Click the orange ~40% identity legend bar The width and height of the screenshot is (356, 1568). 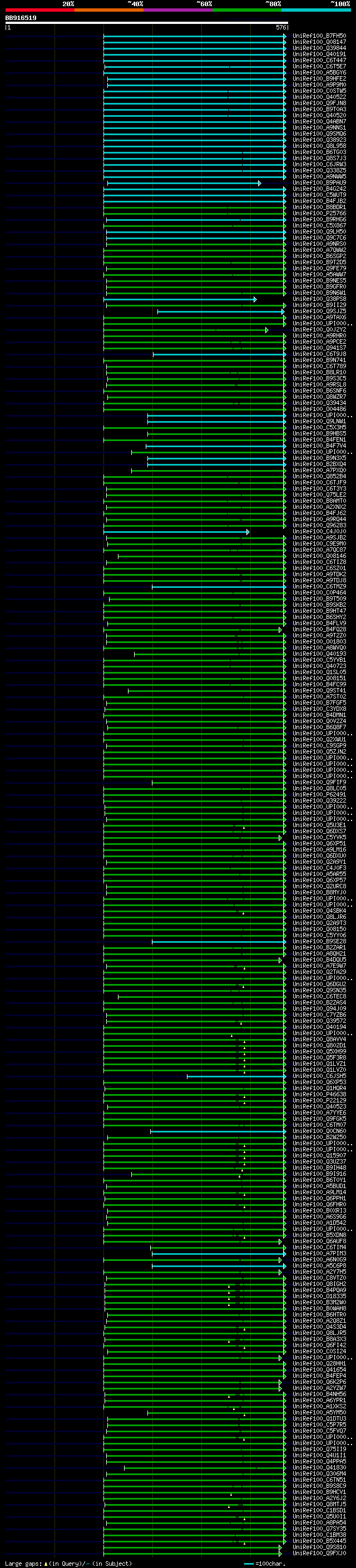109,10
